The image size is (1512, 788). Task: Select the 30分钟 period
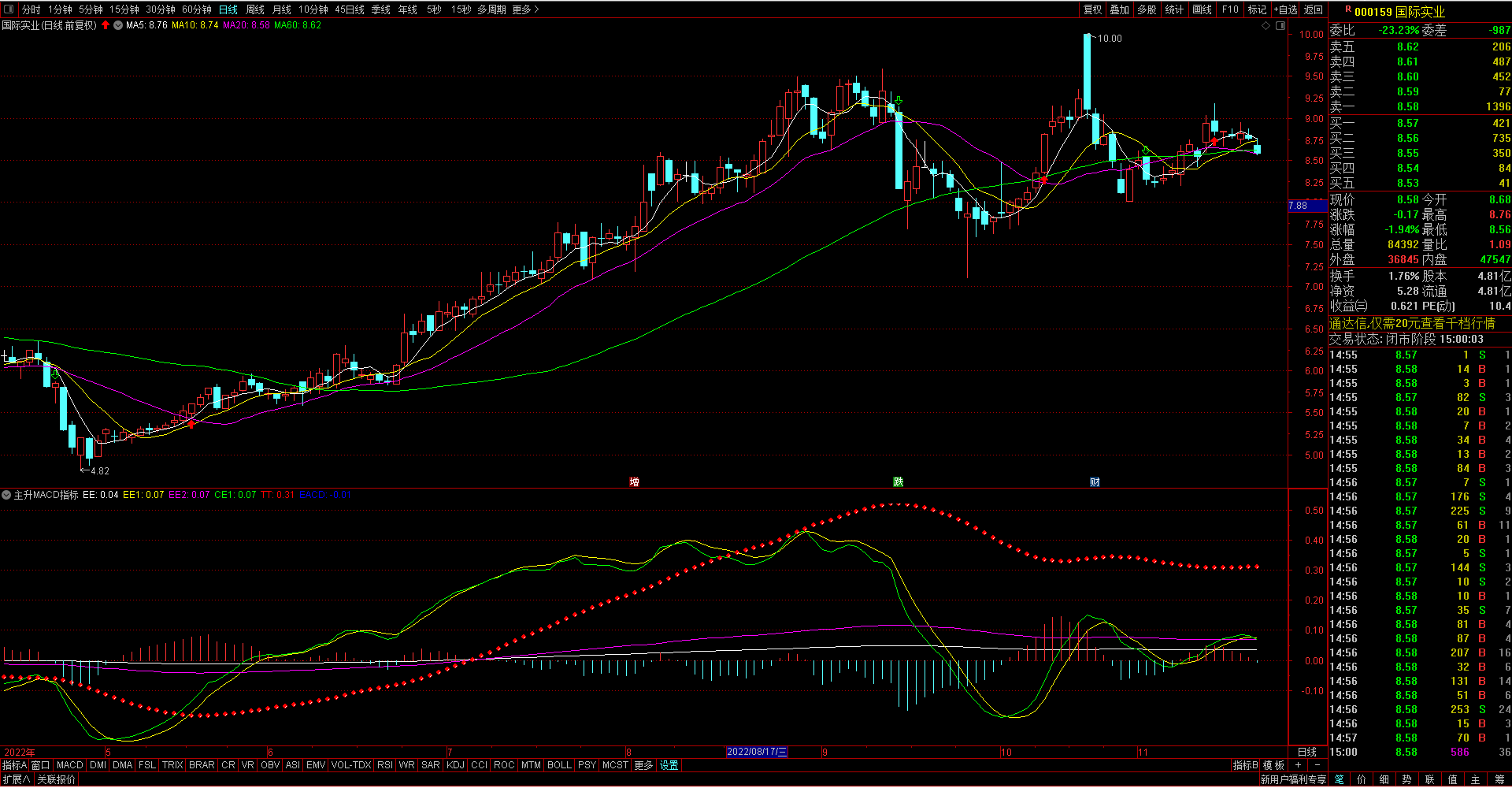[160, 9]
